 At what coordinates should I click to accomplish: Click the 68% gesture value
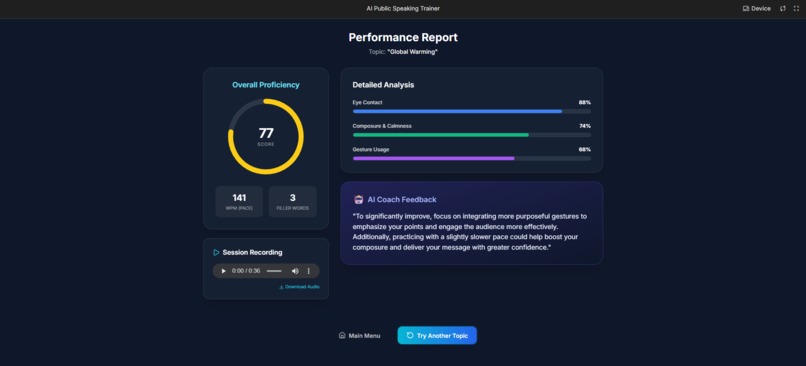click(584, 150)
